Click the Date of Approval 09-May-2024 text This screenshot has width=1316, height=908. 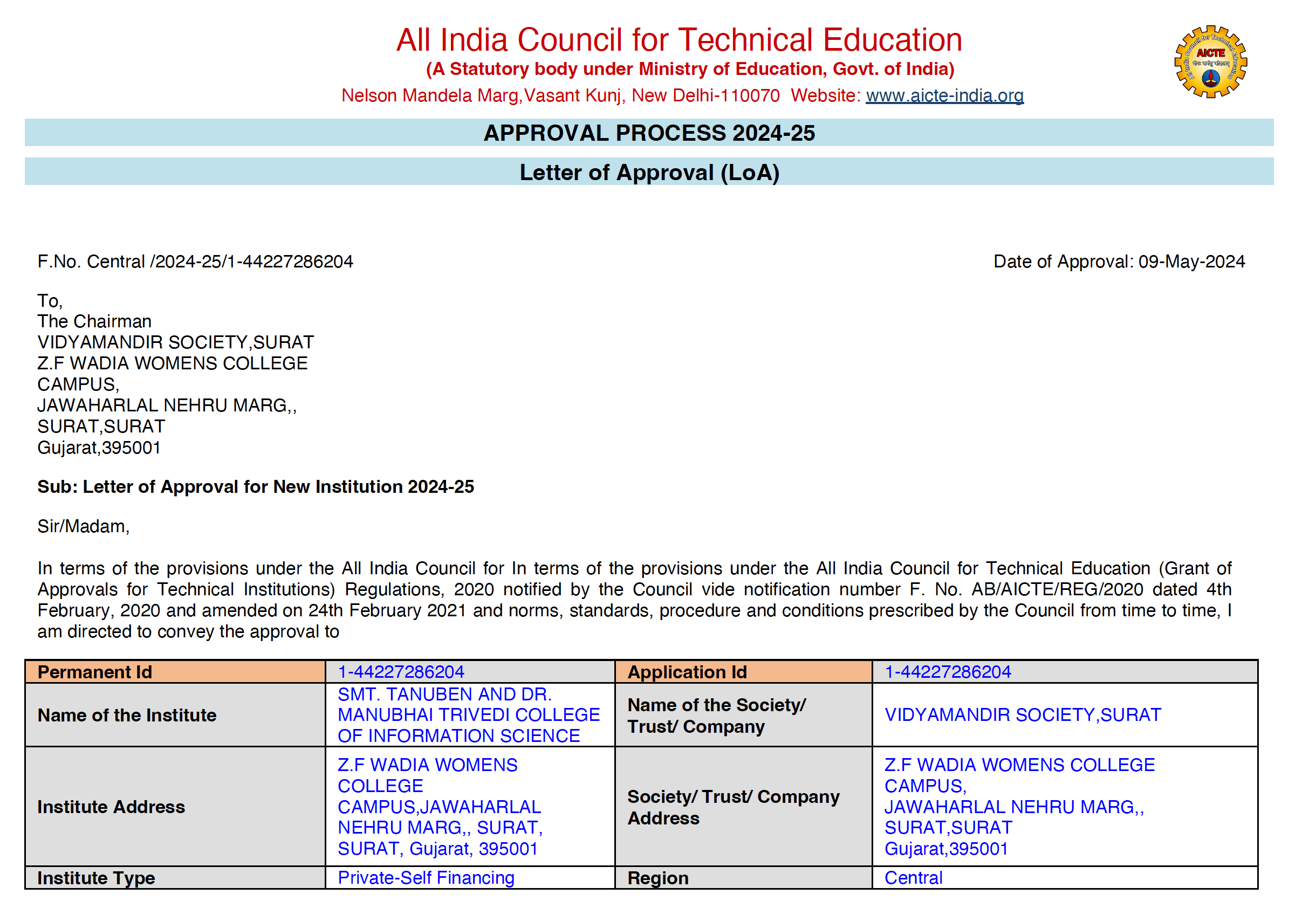(x=1119, y=261)
